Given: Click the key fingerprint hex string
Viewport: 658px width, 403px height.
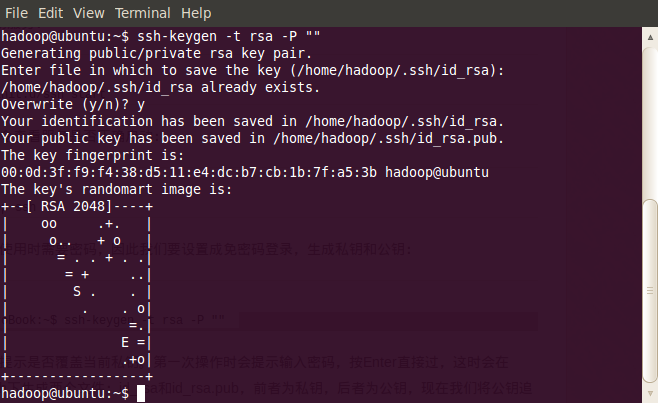Looking at the screenshot, I should pyautogui.click(x=189, y=173).
